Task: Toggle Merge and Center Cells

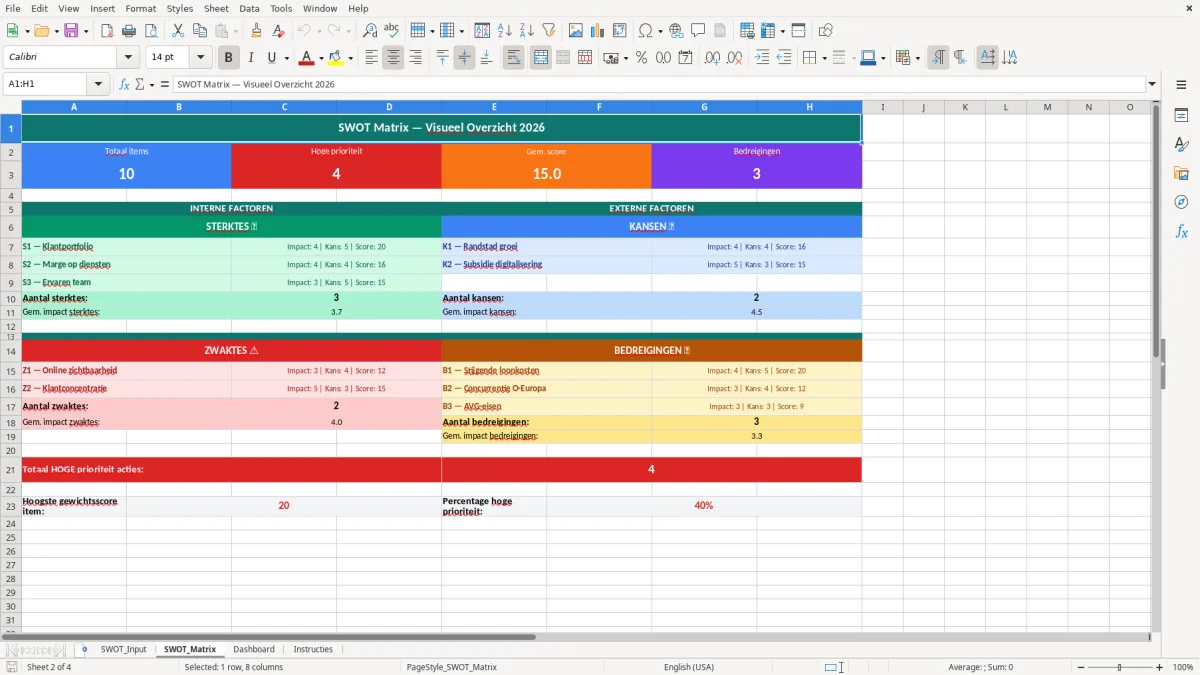Action: pos(540,58)
